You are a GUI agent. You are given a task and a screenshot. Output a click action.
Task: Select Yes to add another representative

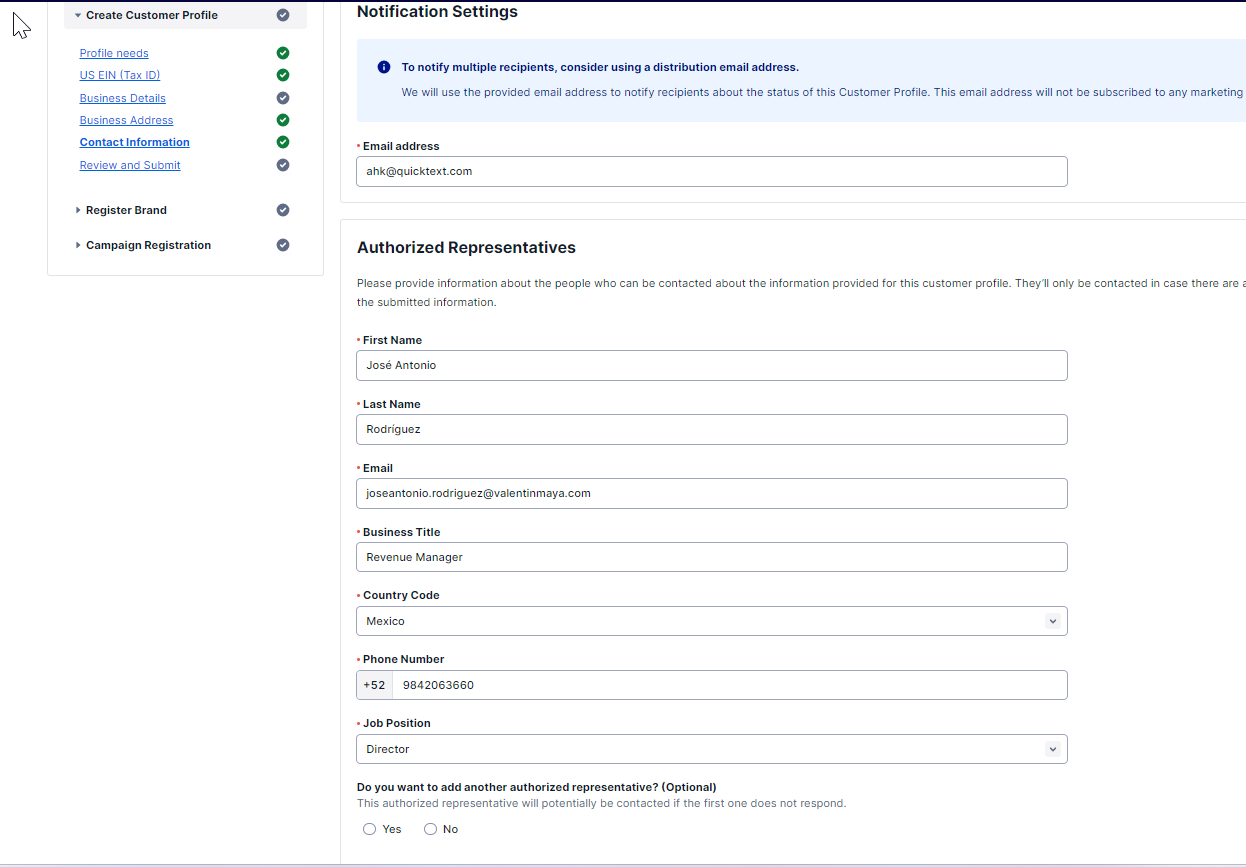[x=370, y=829]
